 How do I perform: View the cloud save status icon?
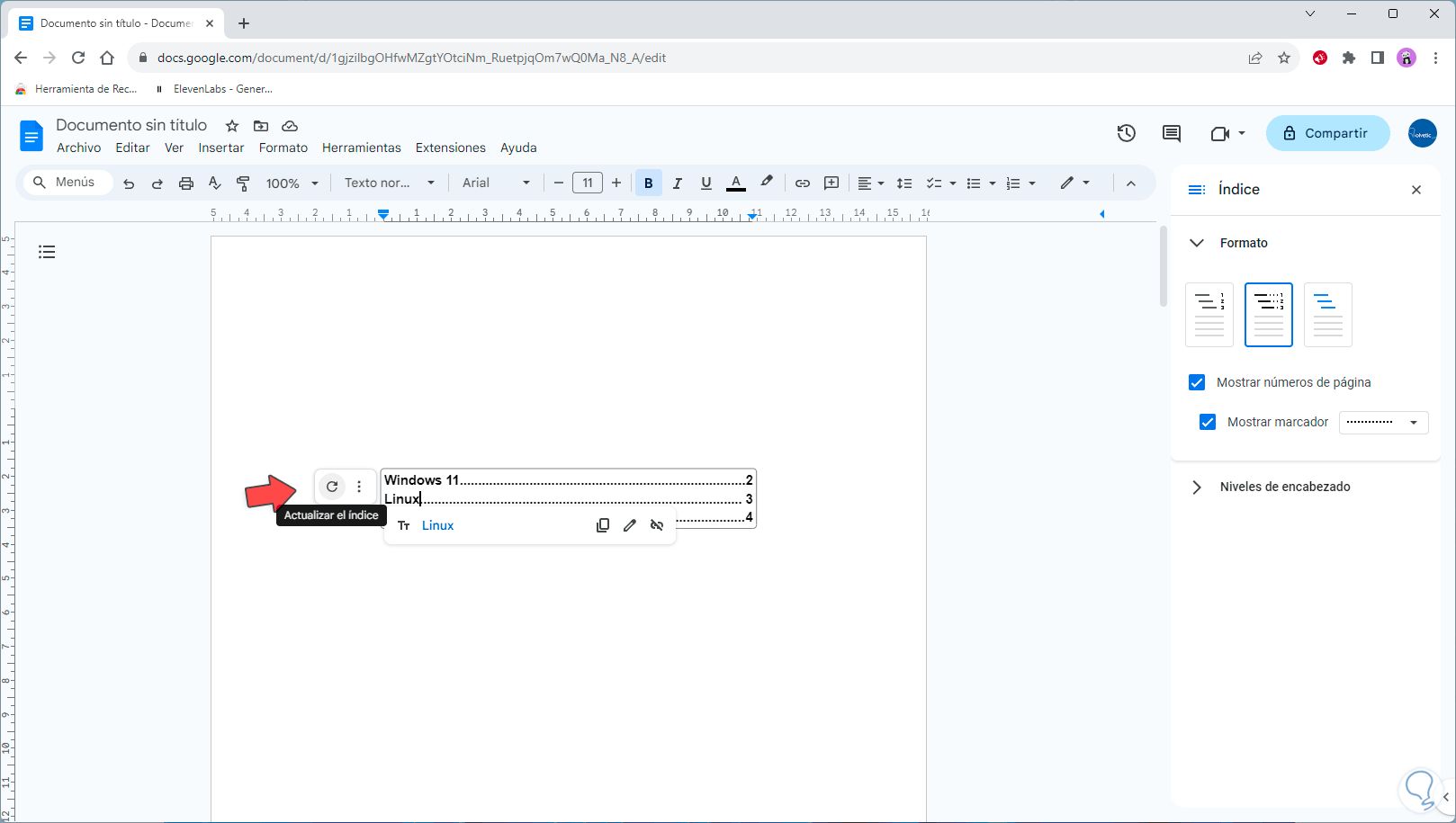click(290, 126)
